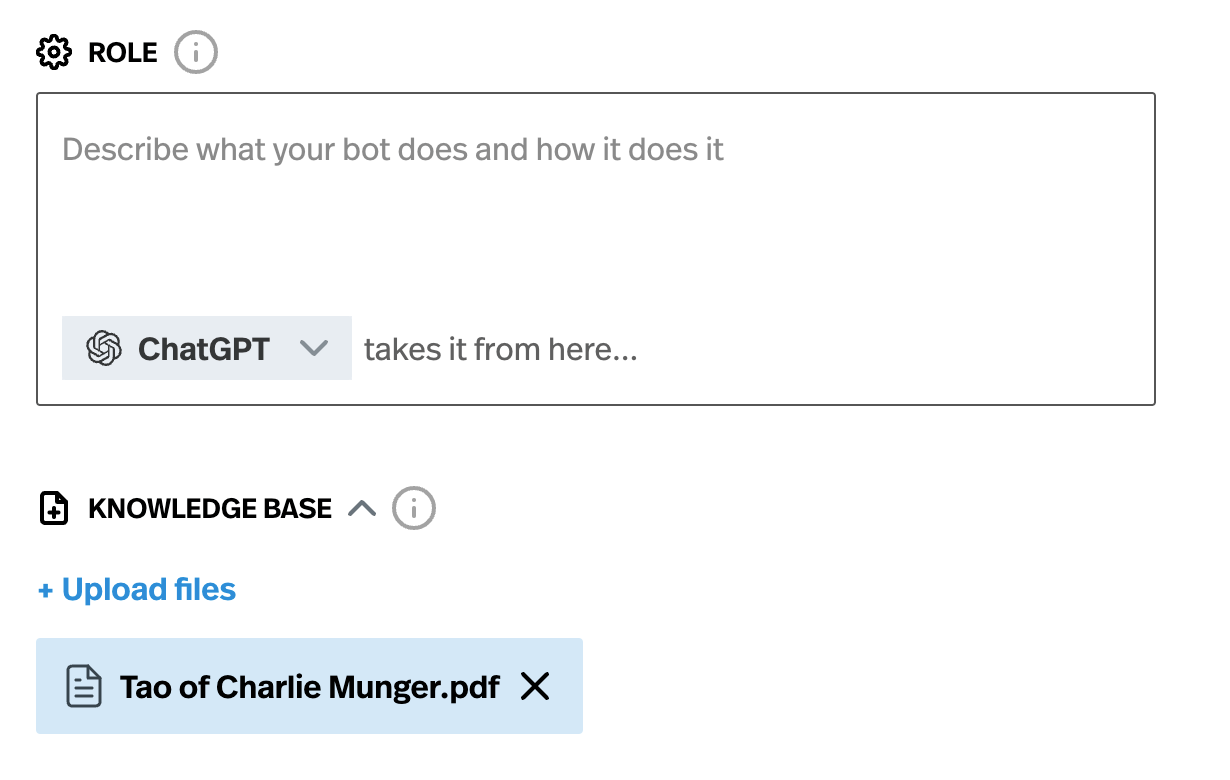Click the plus sign before Upload files

click(x=45, y=590)
